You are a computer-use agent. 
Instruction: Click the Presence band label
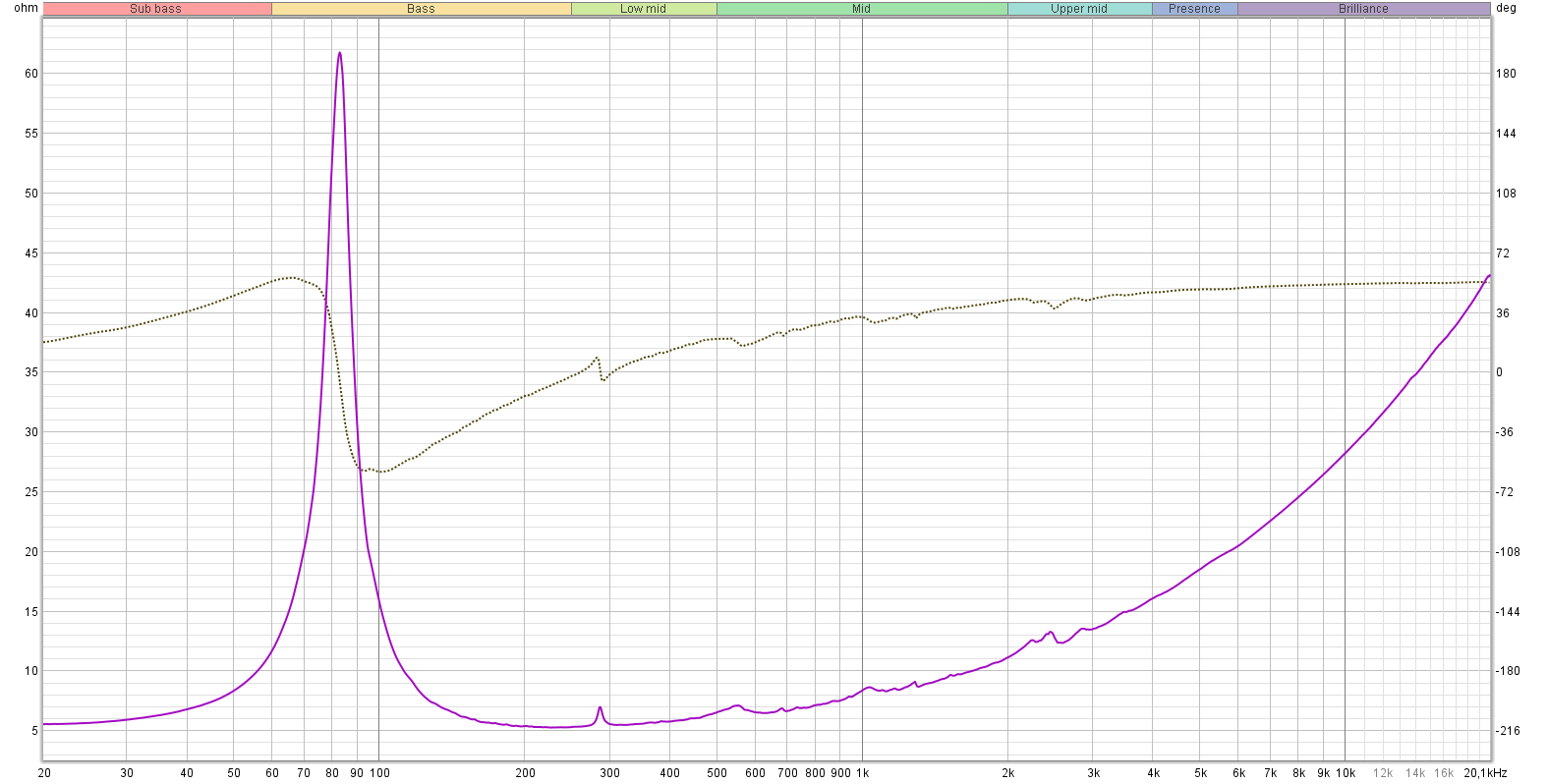pyautogui.click(x=1194, y=9)
